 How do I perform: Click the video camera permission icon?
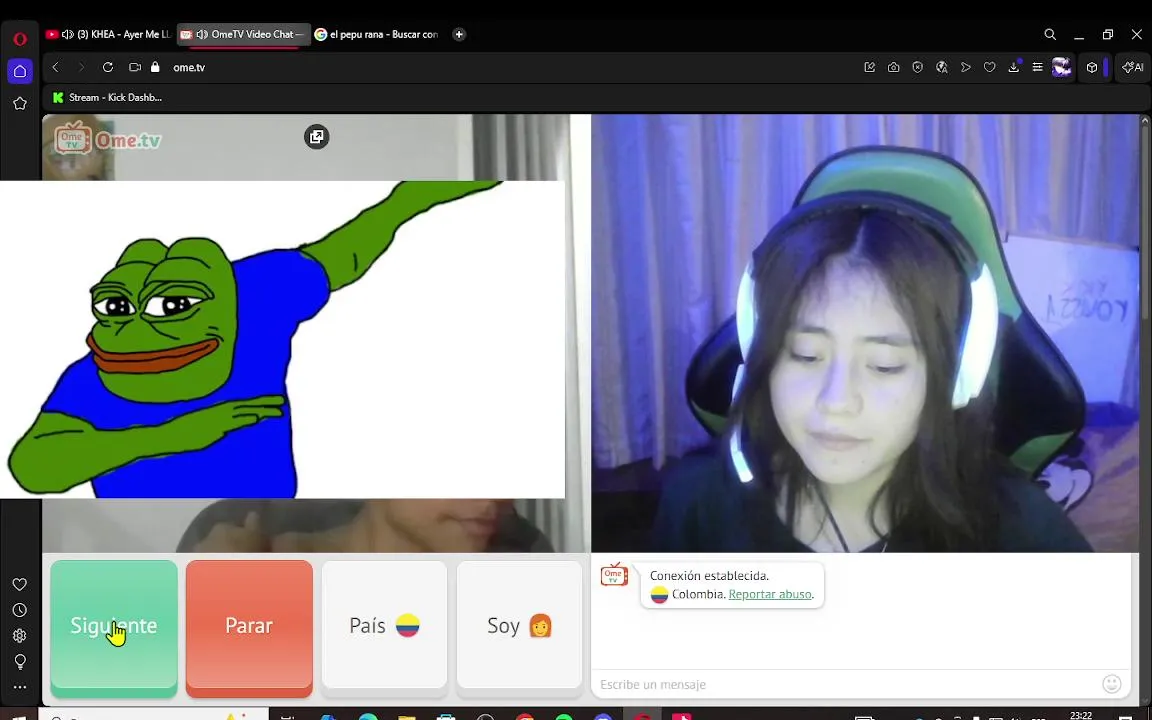click(x=134, y=67)
